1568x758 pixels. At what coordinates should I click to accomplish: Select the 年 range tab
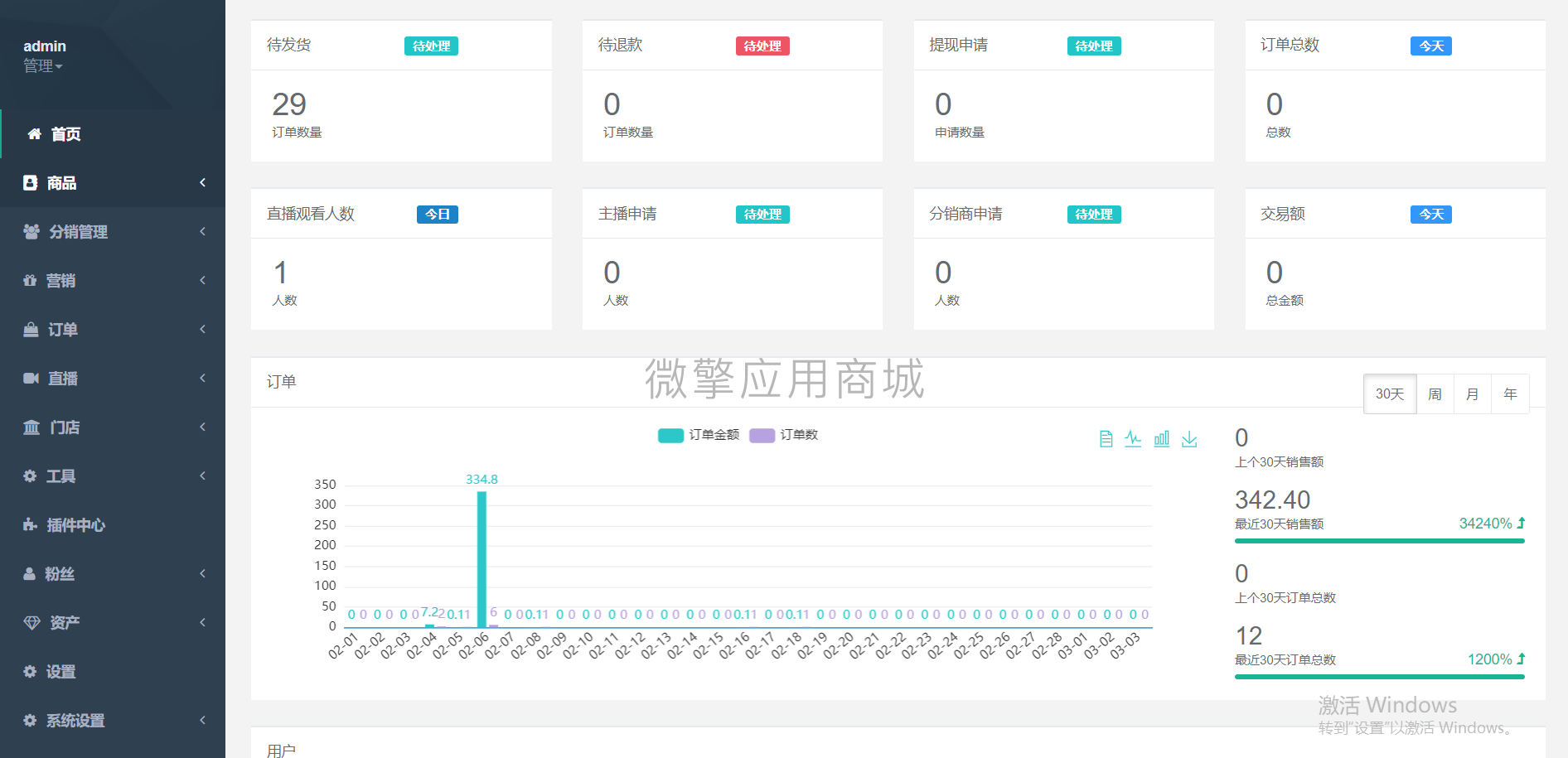pyautogui.click(x=1510, y=394)
